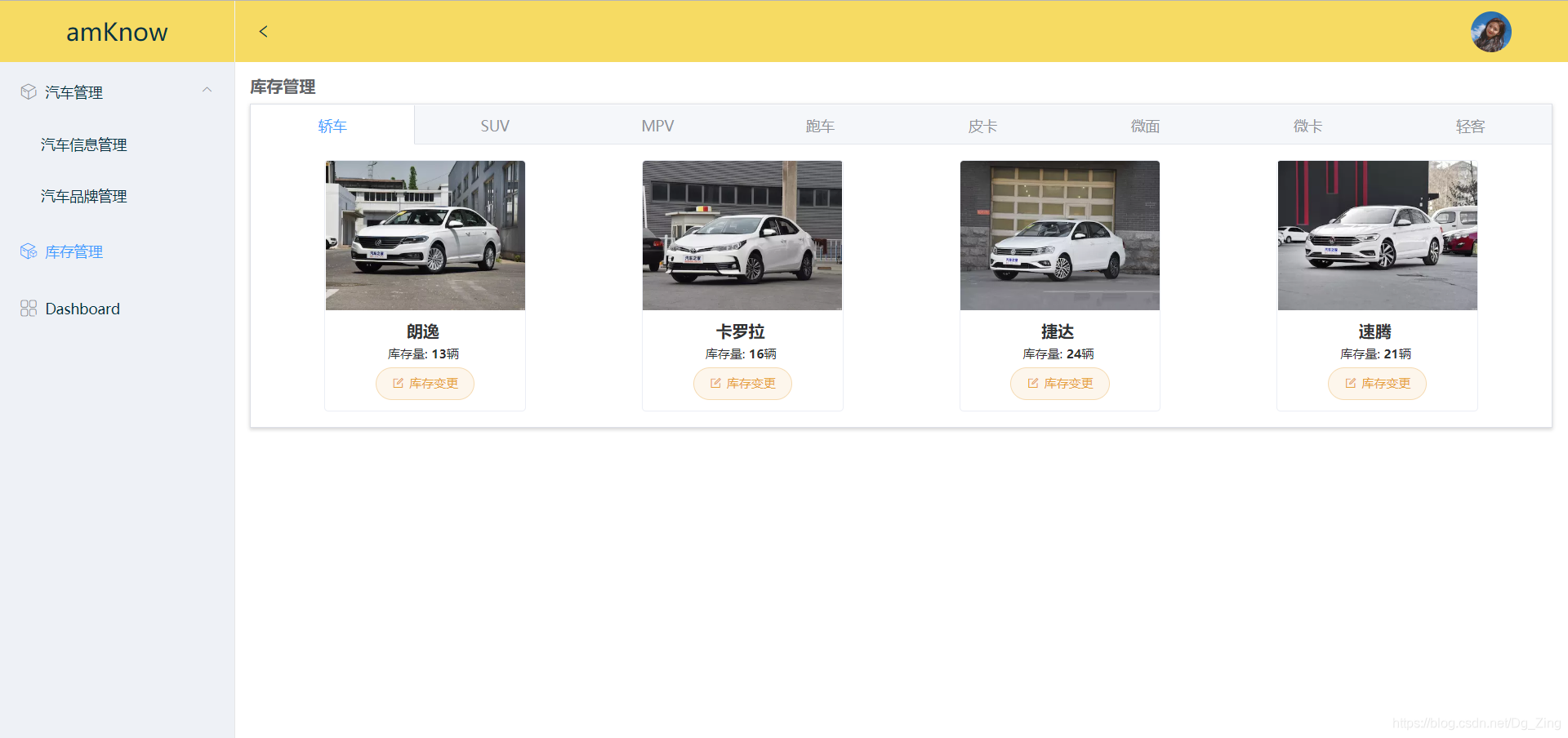Switch to the 微面 tab
Image resolution: width=1568 pixels, height=738 pixels.
tap(1145, 126)
